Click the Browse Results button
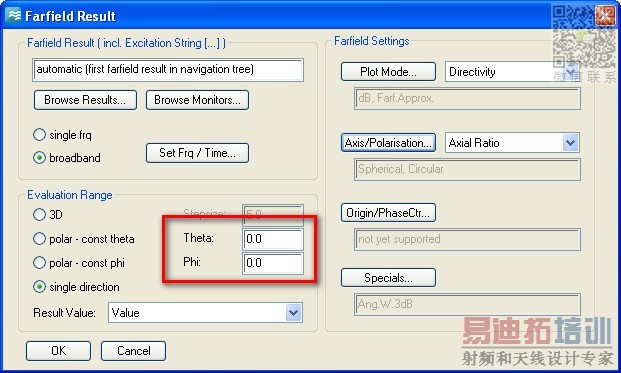Screen dimensions: 621x373 click(85, 100)
